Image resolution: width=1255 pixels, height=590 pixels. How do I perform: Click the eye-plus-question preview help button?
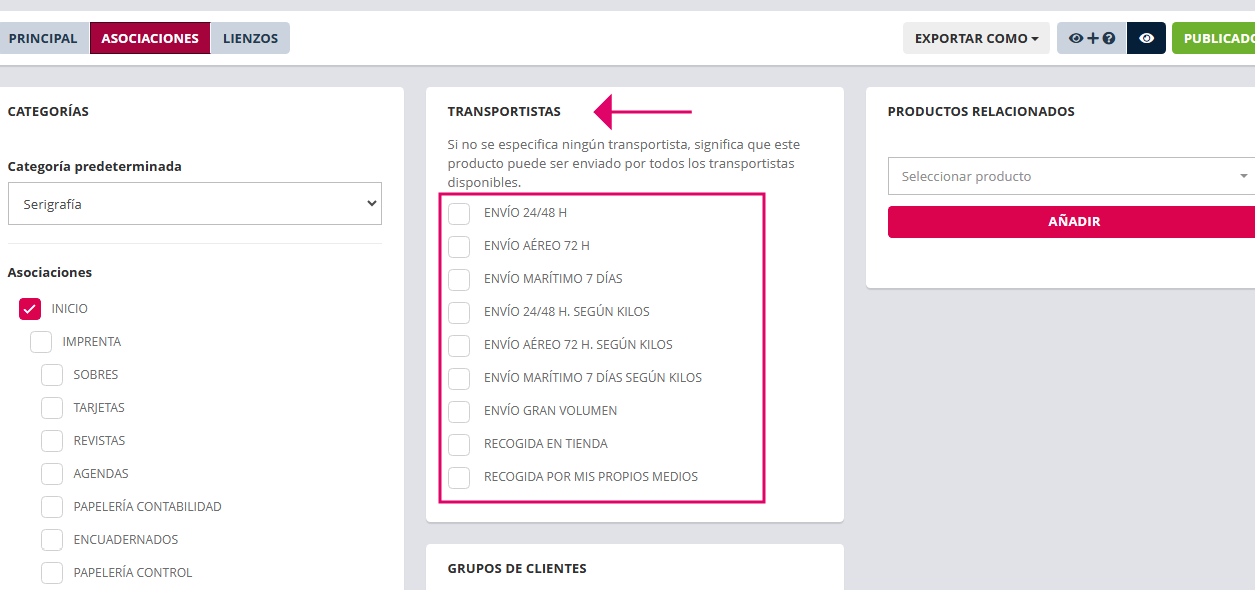[x=1091, y=38]
